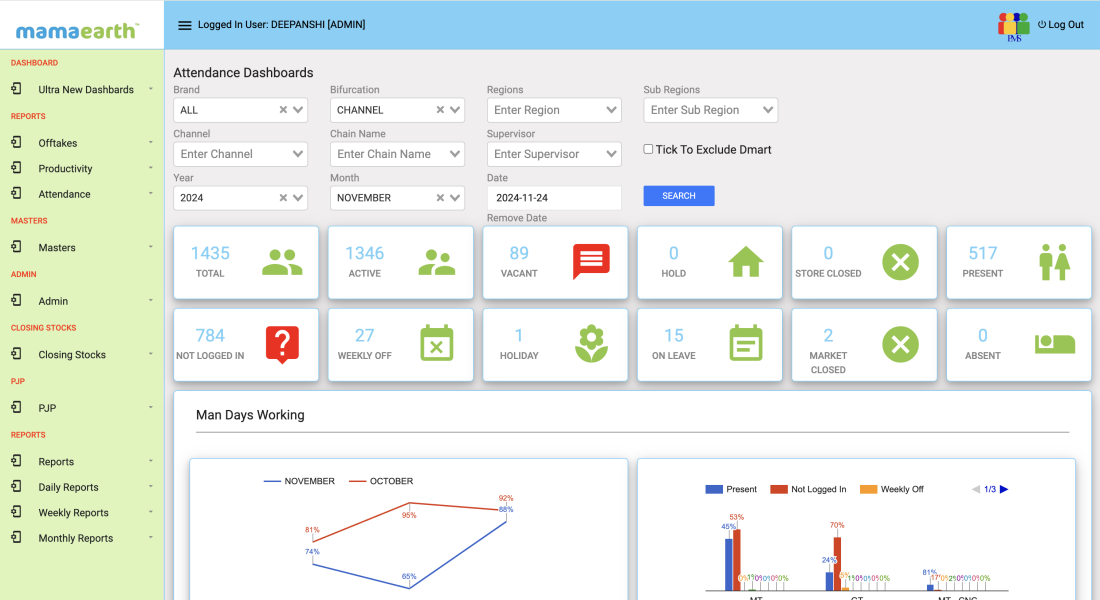Open the Year dropdown arrow

298,198
